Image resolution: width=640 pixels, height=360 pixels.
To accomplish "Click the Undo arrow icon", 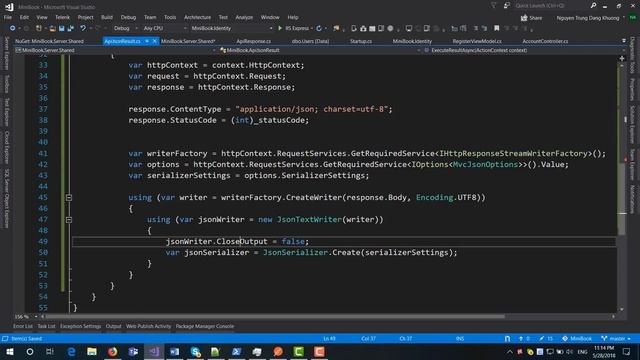I will pyautogui.click(x=83, y=28).
